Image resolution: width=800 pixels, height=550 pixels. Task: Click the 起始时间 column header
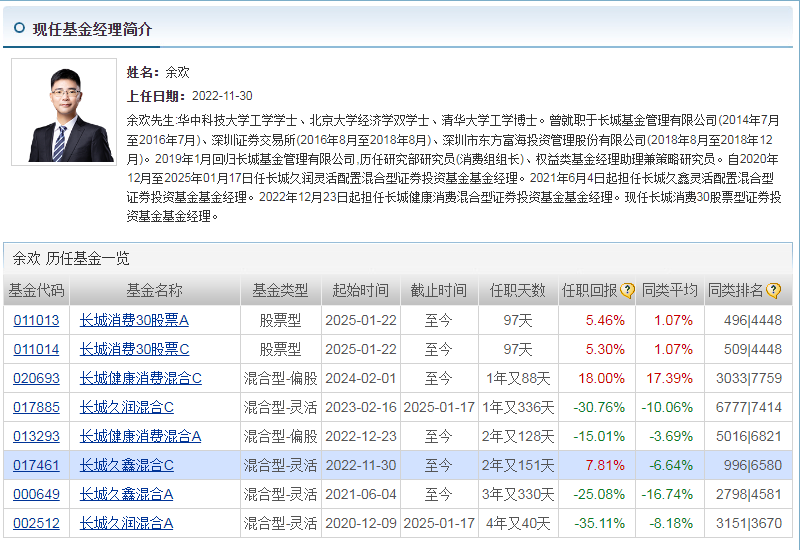coord(361,290)
